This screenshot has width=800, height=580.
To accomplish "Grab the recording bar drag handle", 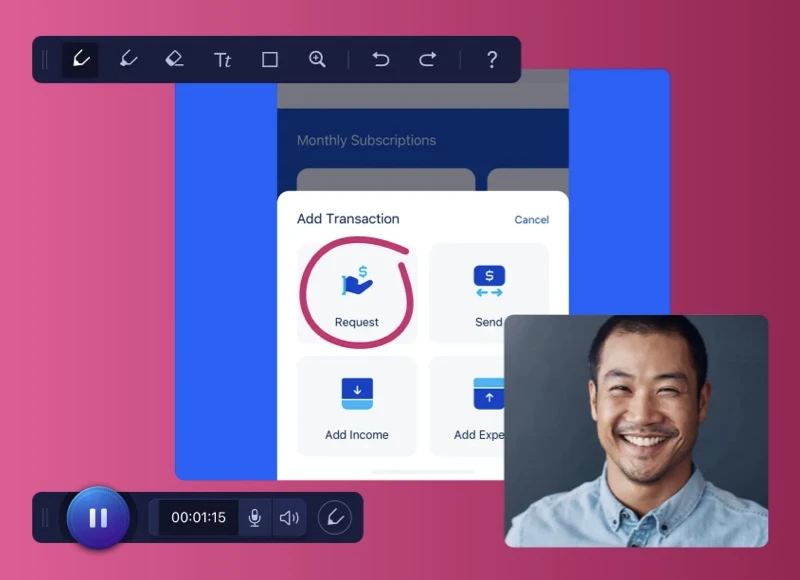I will (45, 517).
